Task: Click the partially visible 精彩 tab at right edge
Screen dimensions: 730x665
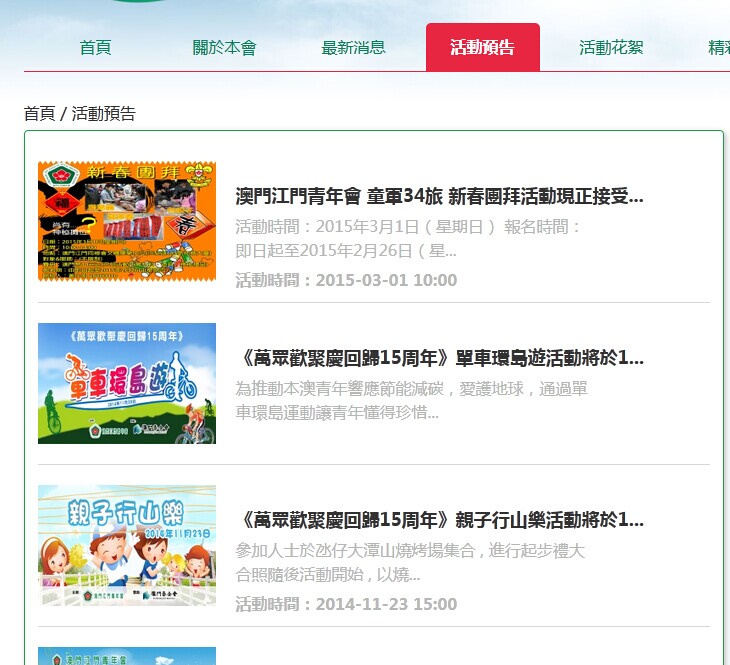Action: [718, 47]
